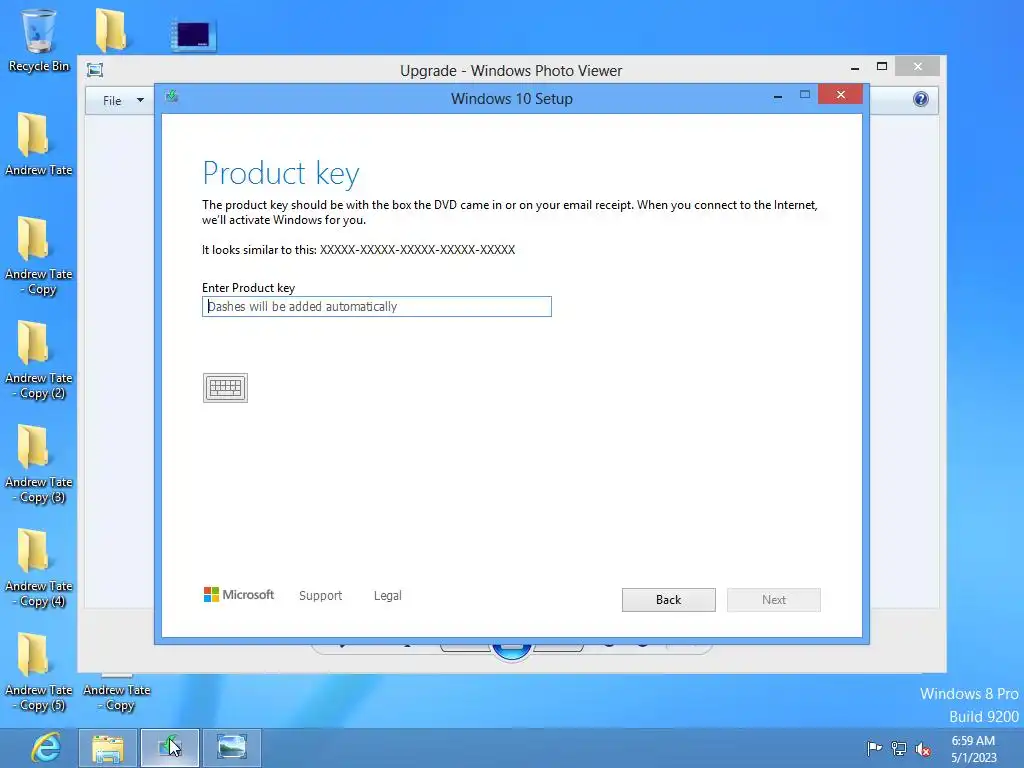1024x768 pixels.
Task: Switch to Windows 10 Setup taskbar button
Action: coord(170,748)
